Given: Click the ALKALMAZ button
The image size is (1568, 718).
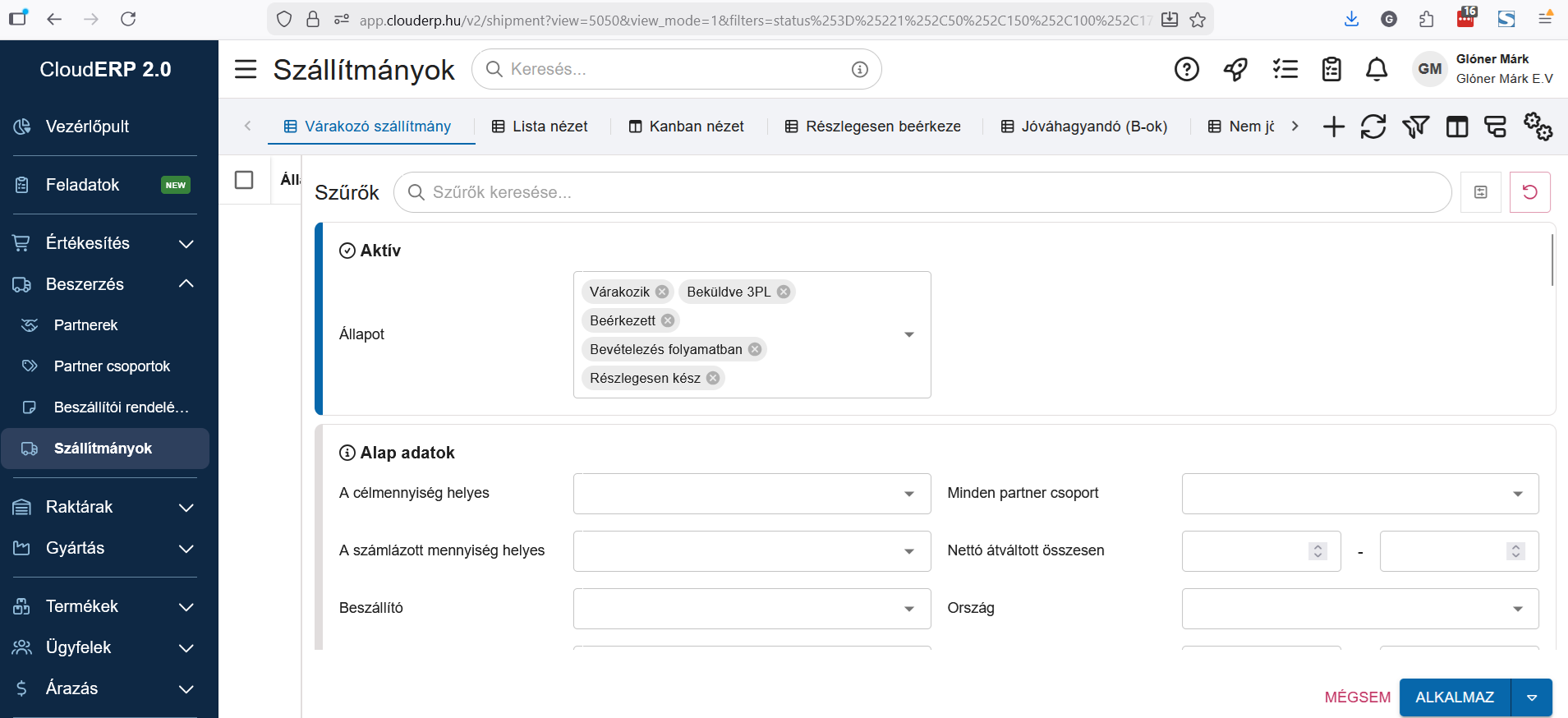Looking at the screenshot, I should [1454, 697].
